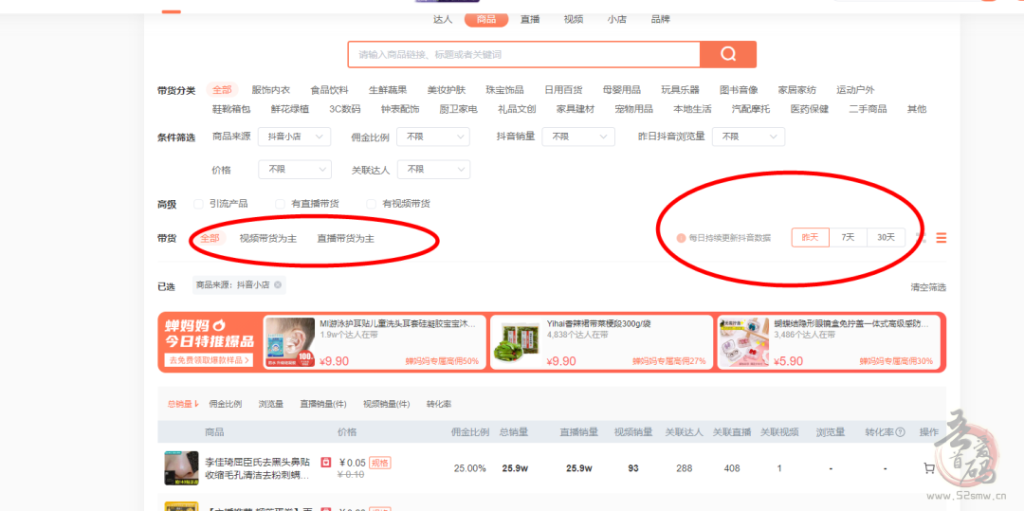The image size is (1024, 511).
Task: Open the 关联达人 dropdown
Action: (x=433, y=169)
